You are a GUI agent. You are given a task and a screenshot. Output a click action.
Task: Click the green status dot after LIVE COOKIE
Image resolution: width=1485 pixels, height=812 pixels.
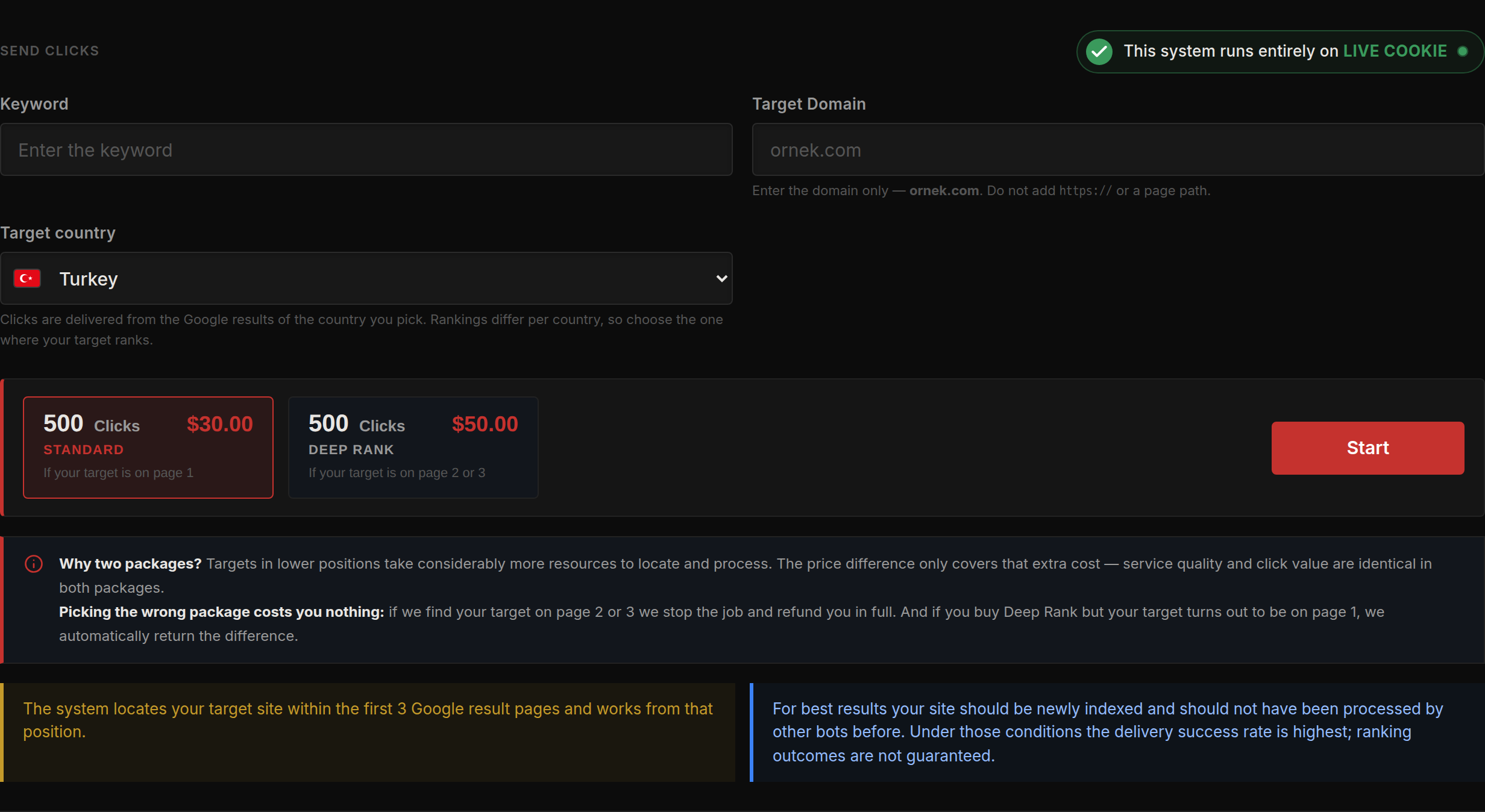click(1463, 51)
